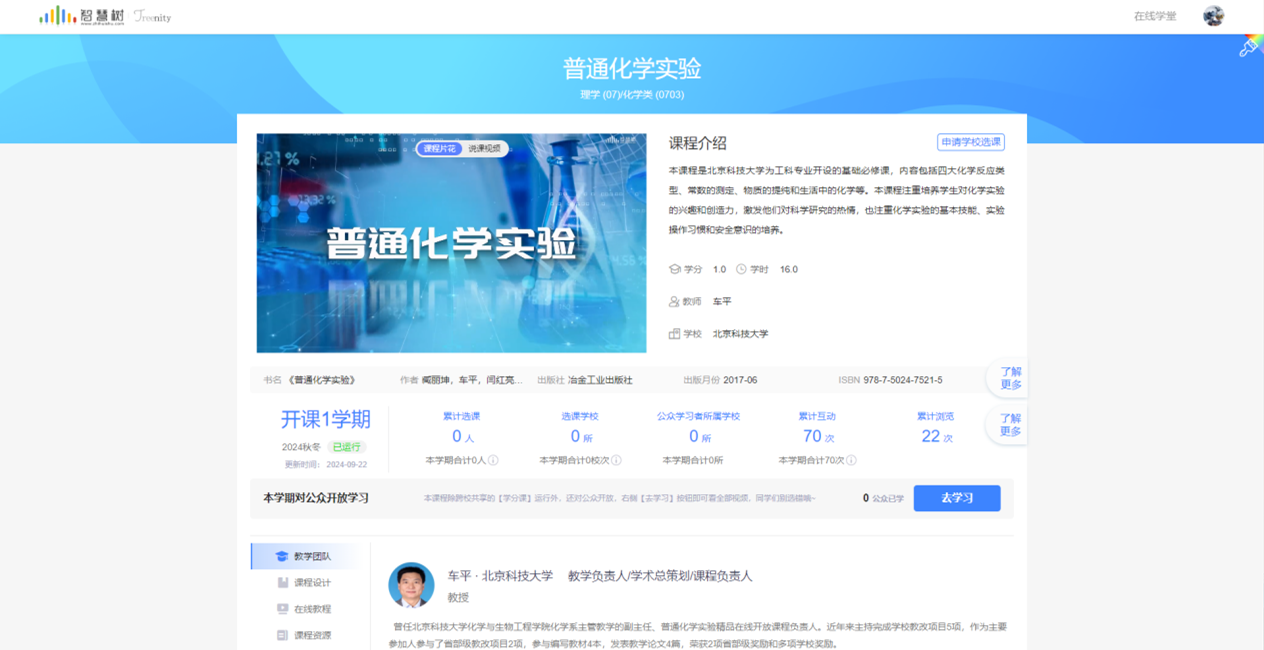
Task: Expand lower 了解更多 floating tab
Action: pyautogui.click(x=1010, y=425)
